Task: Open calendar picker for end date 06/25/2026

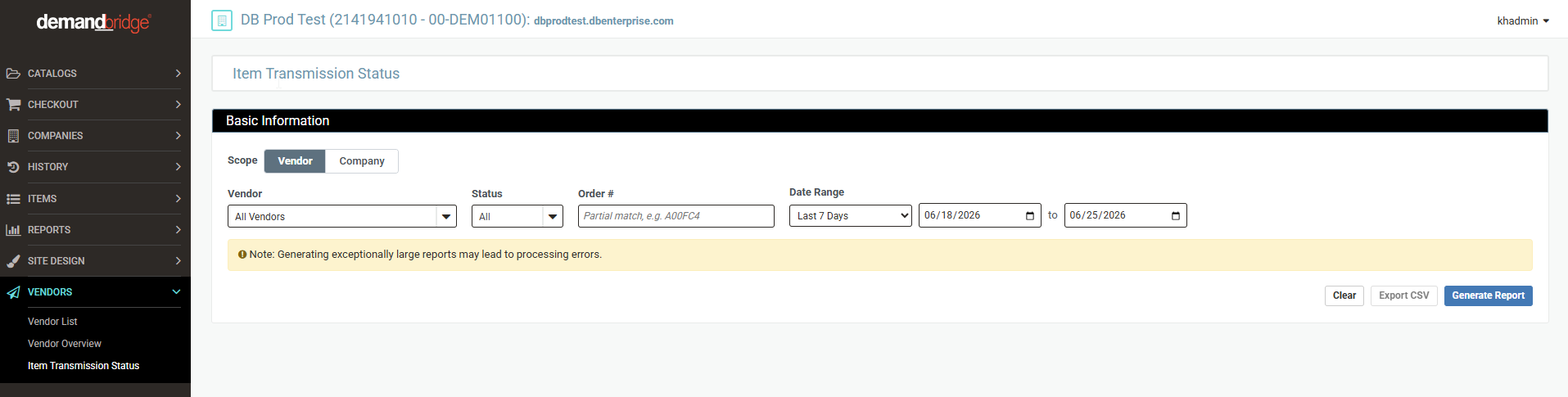Action: click(x=1176, y=215)
